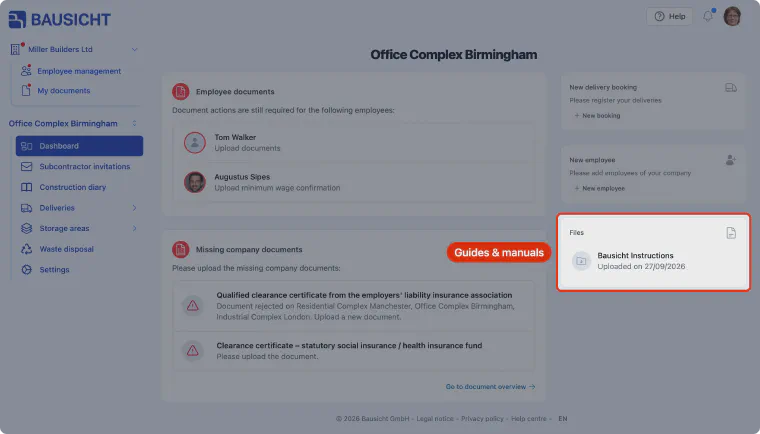Click Tom Walker placeholder avatar
The height and width of the screenshot is (434, 760).
[195, 143]
